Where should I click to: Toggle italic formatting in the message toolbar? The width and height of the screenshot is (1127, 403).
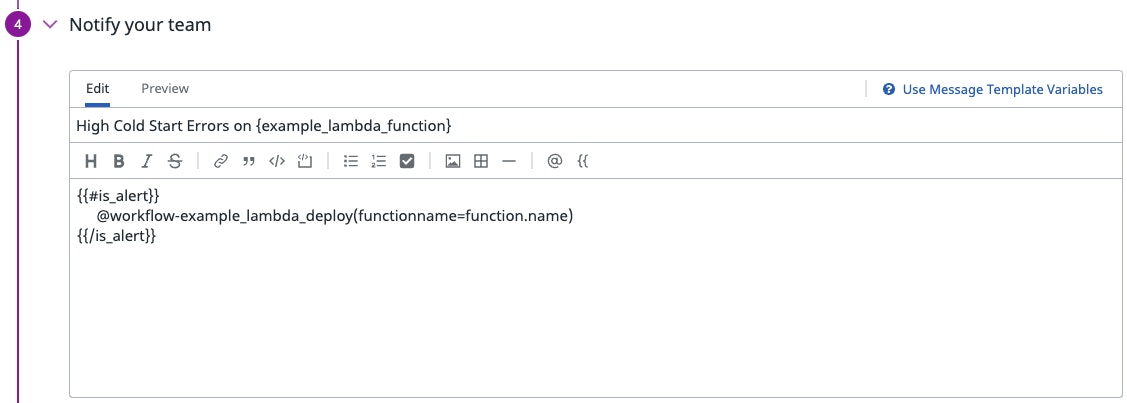pyautogui.click(x=147, y=161)
